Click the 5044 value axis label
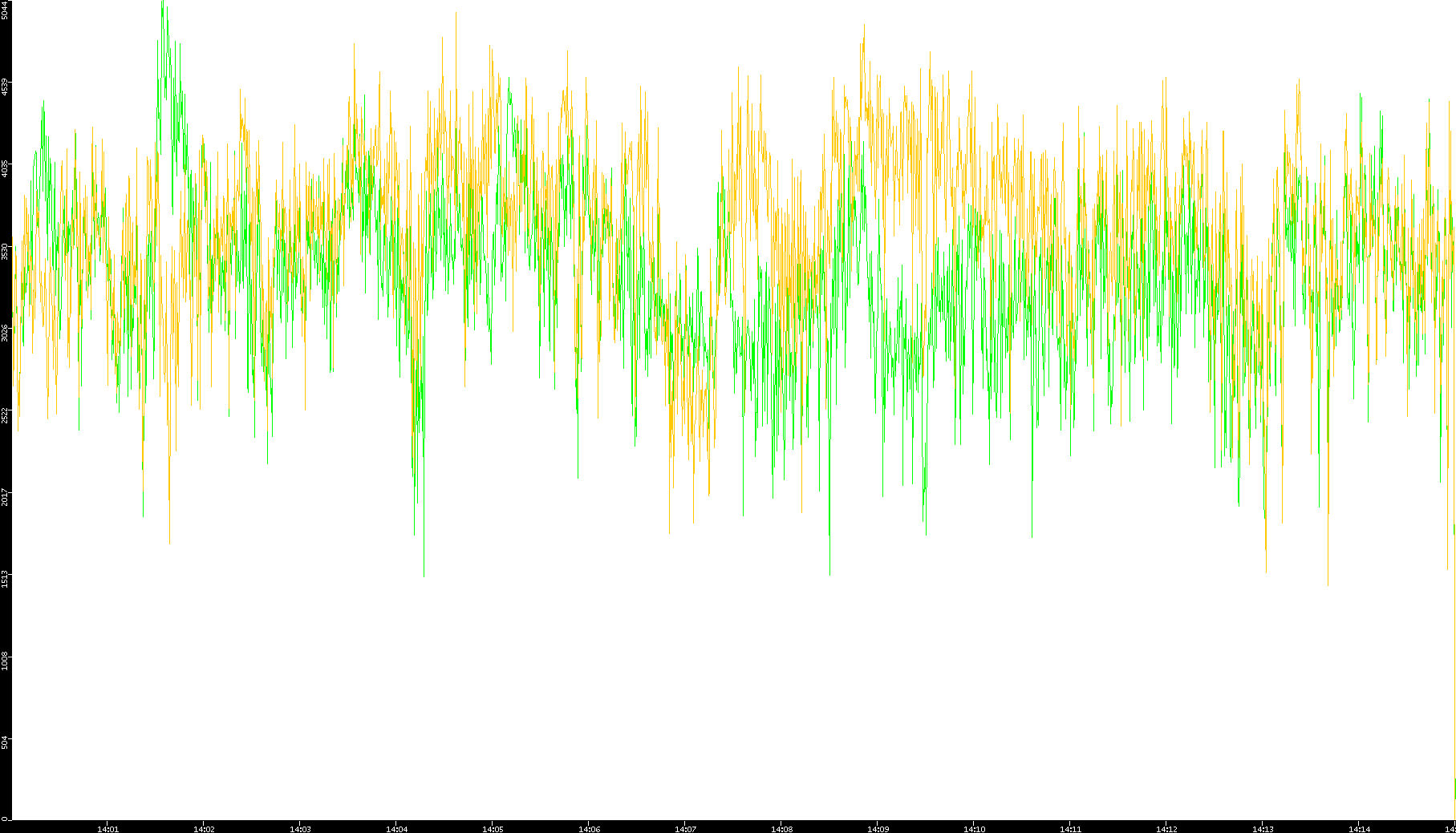 pos(5,10)
